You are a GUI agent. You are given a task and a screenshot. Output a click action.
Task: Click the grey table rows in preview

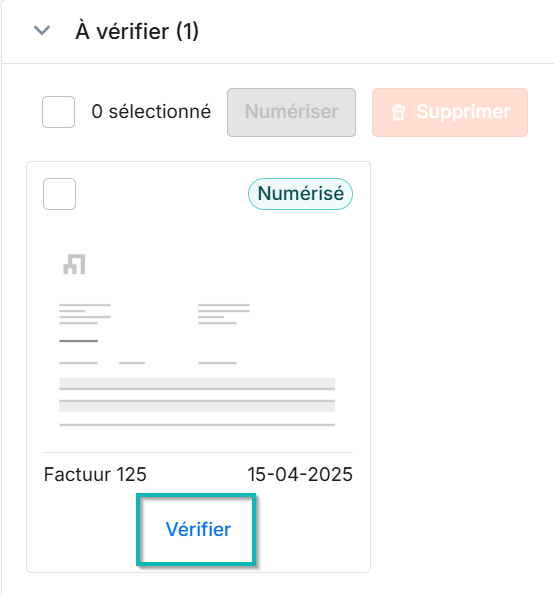pyautogui.click(x=197, y=395)
